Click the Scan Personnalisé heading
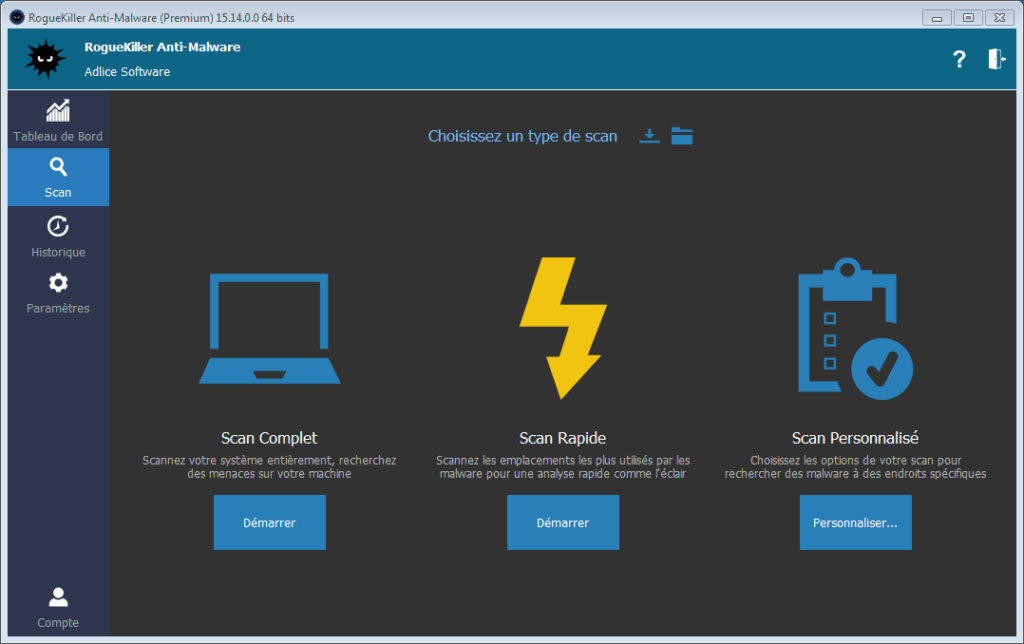 tap(855, 438)
